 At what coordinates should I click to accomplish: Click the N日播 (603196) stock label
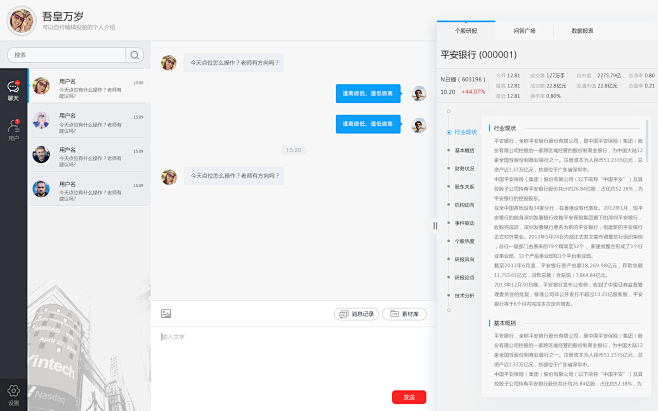pos(463,79)
